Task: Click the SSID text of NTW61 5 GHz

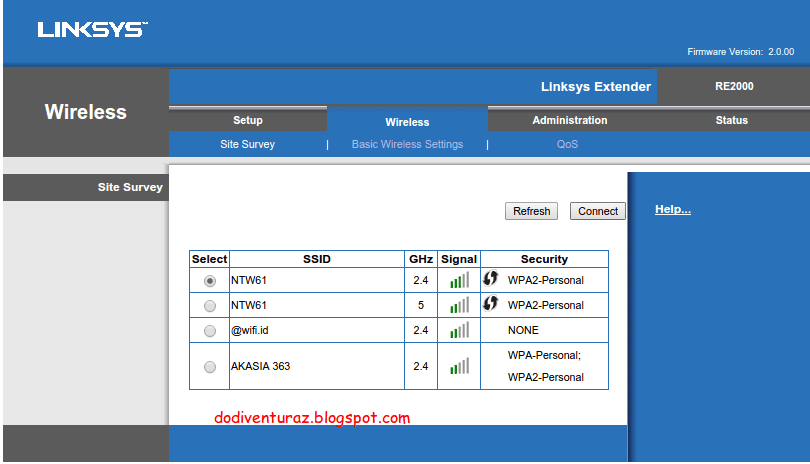Action: (x=248, y=305)
